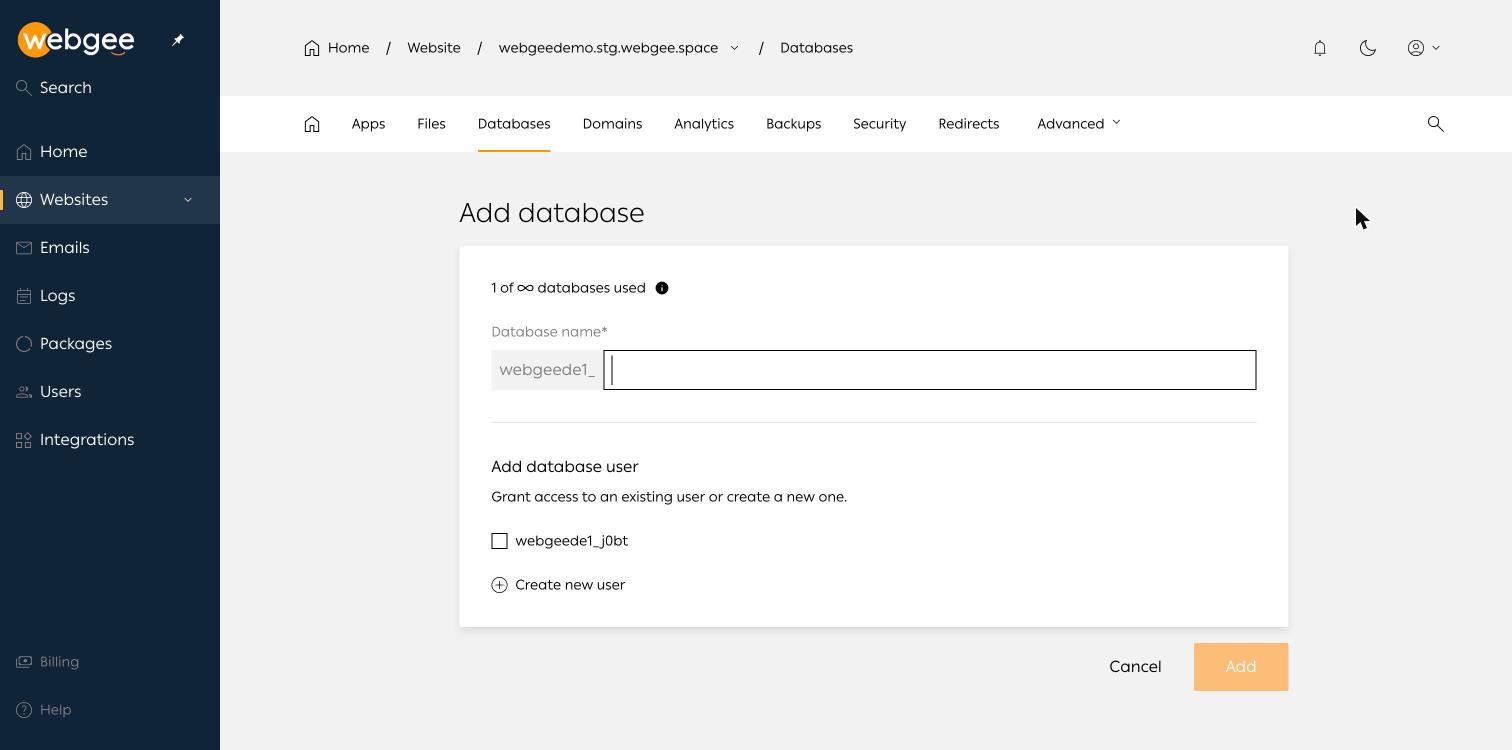Screen dimensions: 1512x750
Task: Click the 'Add database' heading
Action: tap(552, 213)
